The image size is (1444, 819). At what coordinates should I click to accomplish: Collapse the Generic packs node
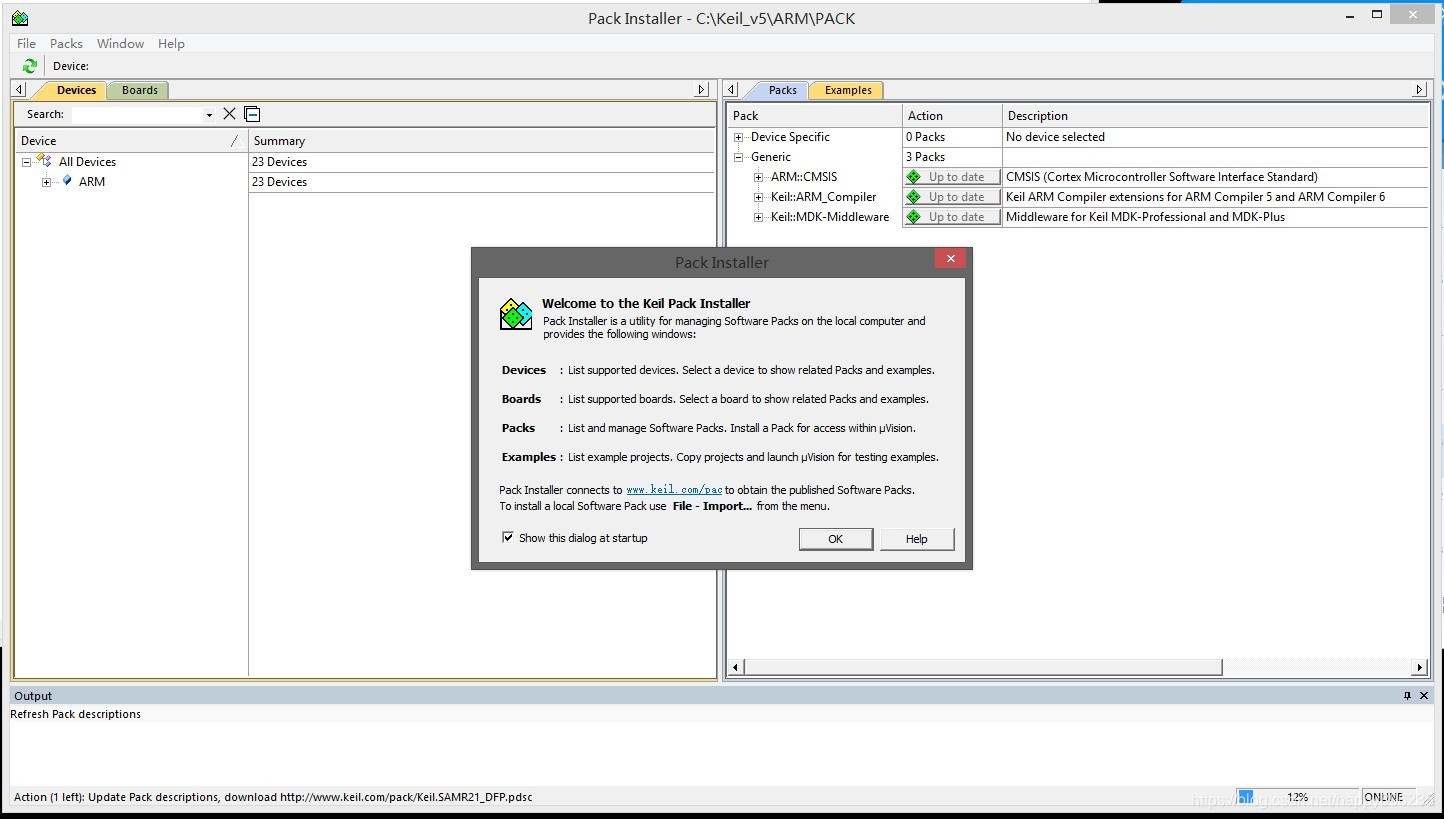click(x=739, y=157)
